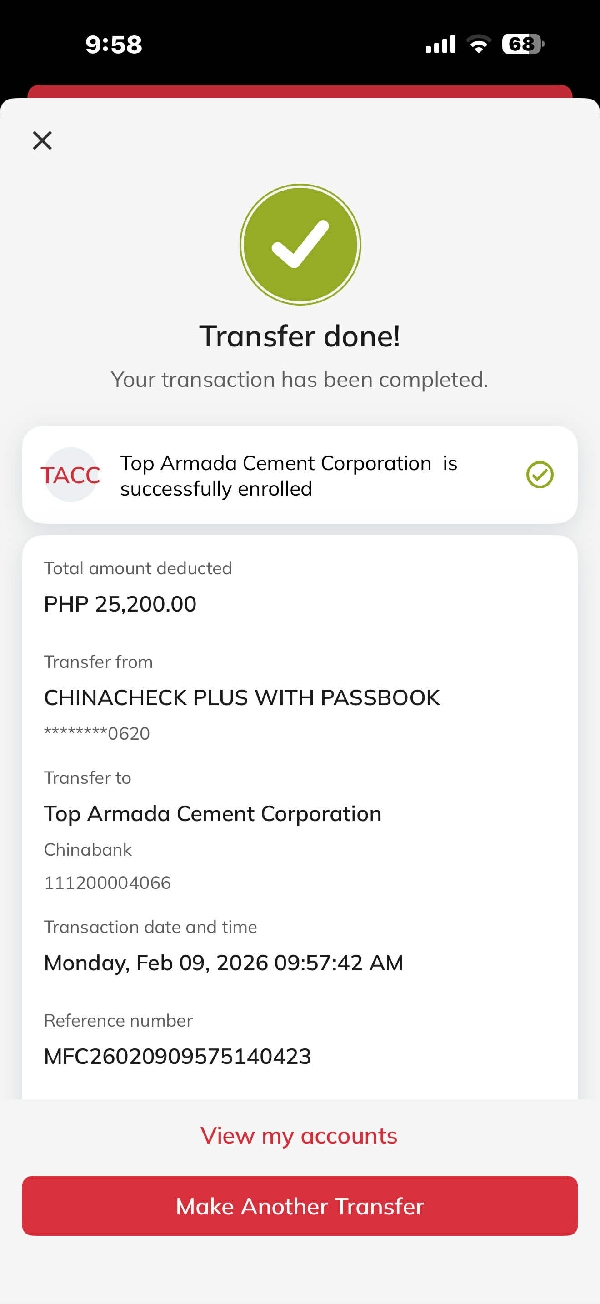Tap the transaction date and time value
The image size is (600, 1304).
point(223,964)
